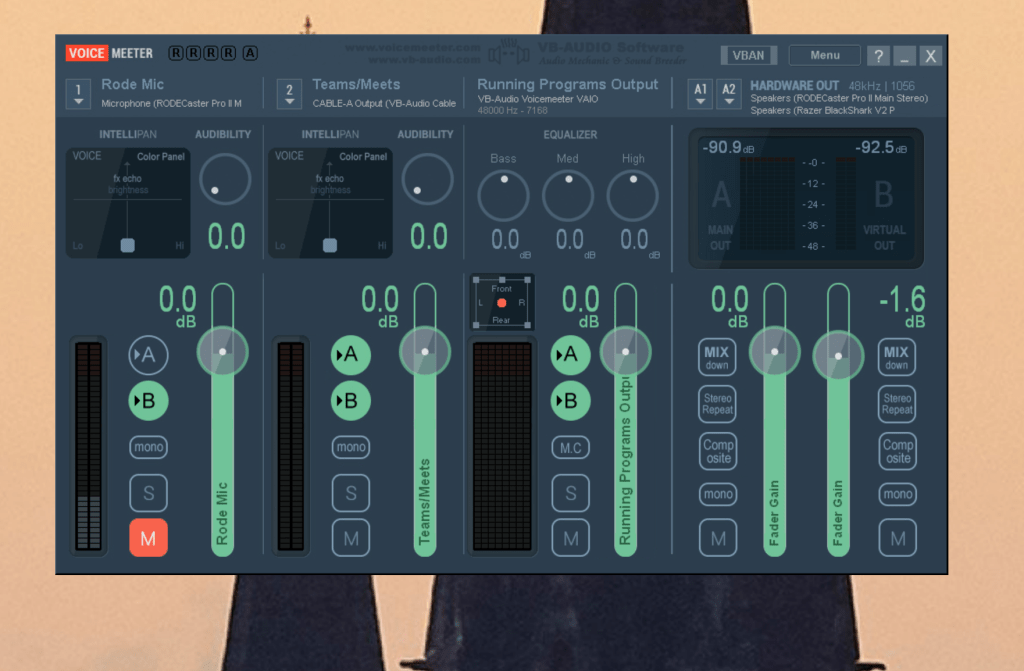This screenshot has width=1024, height=671.
Task: Click the Bass equalizer knob
Action: point(503,195)
